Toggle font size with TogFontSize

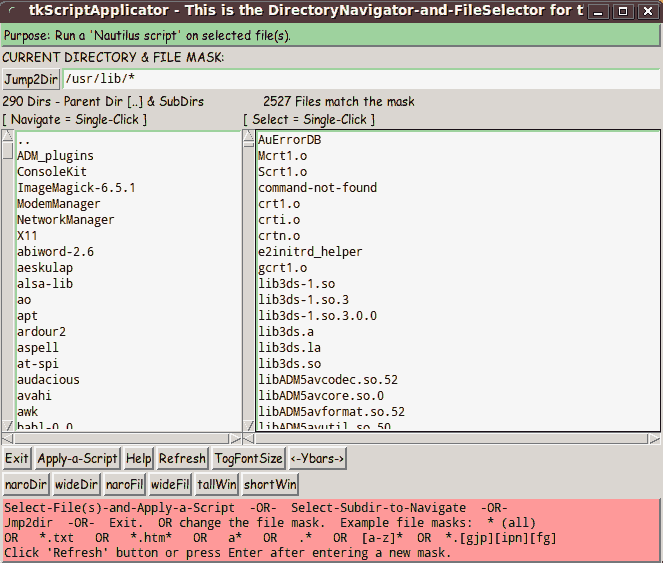pos(248,459)
